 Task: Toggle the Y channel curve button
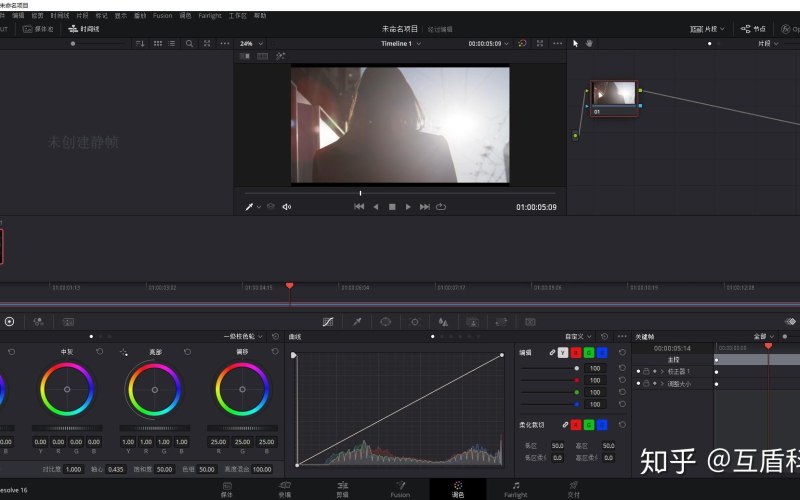563,353
